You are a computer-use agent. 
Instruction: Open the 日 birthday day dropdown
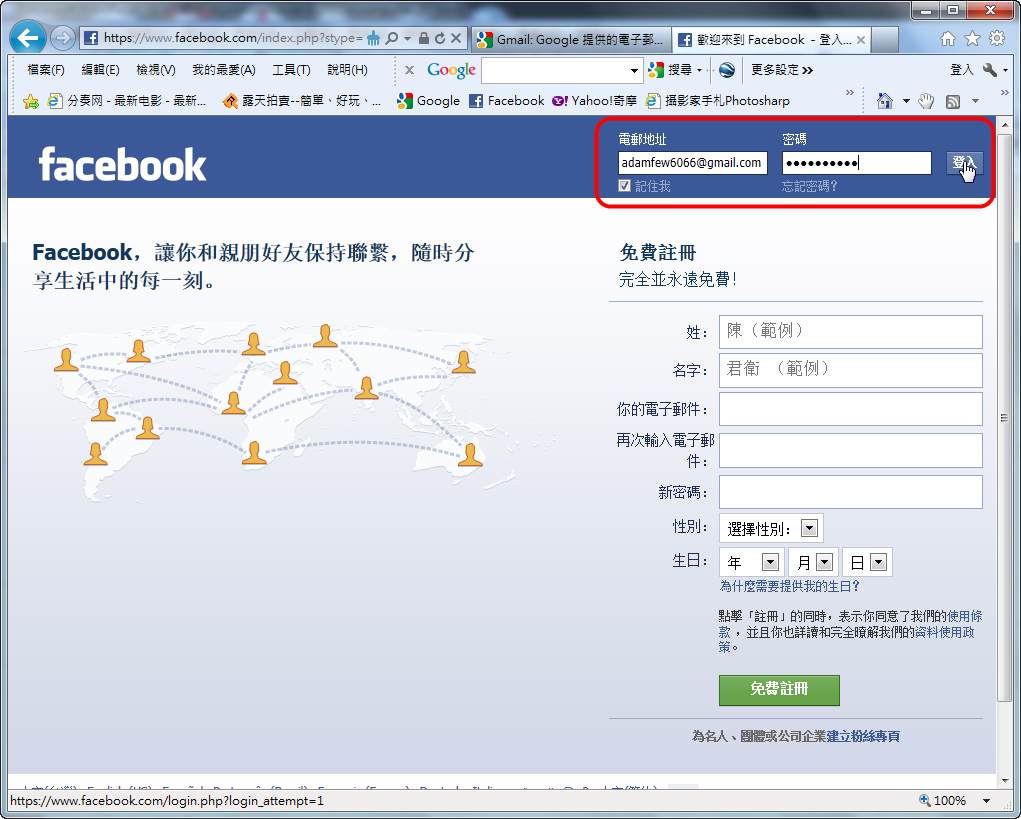pos(868,563)
